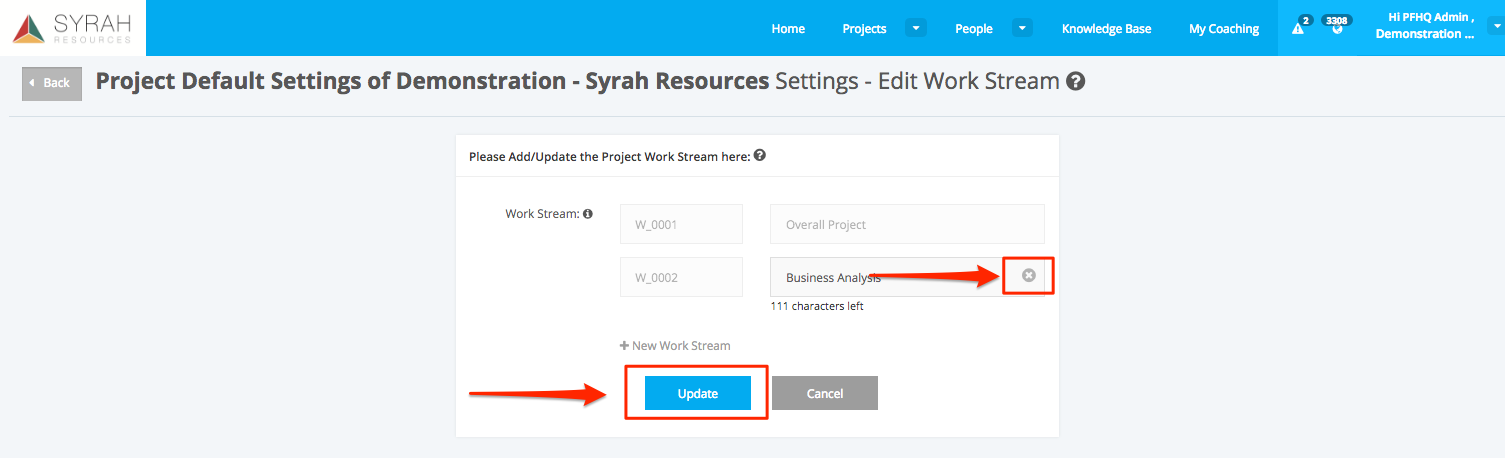This screenshot has height=458, width=1505.
Task: Expand the Projects dropdown arrow
Action: pos(916,28)
